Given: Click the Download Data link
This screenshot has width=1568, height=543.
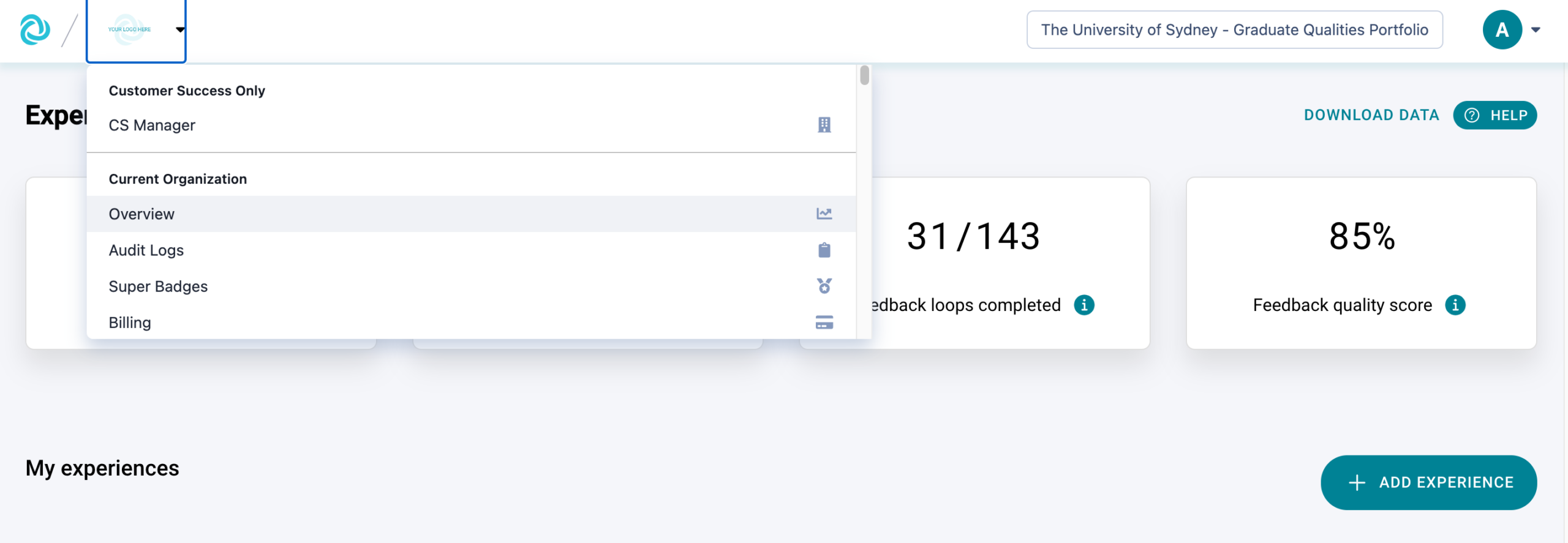Looking at the screenshot, I should coord(1371,115).
